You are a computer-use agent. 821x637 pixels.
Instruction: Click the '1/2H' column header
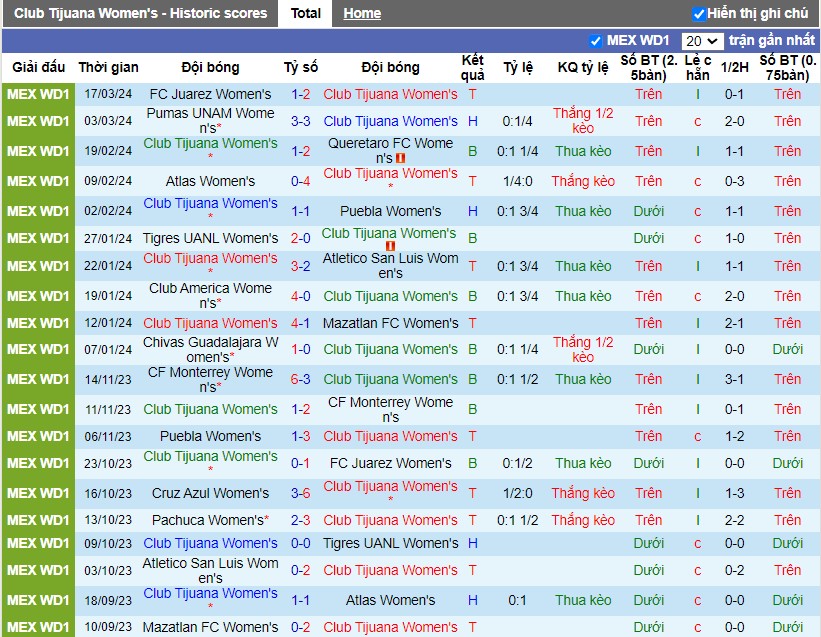[734, 68]
